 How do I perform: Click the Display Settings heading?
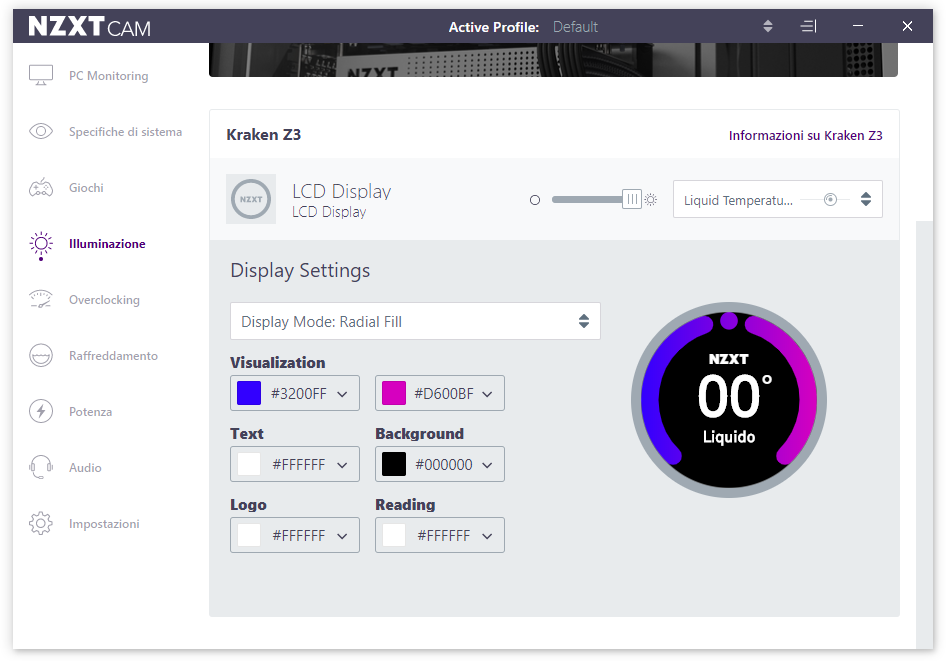tap(300, 270)
